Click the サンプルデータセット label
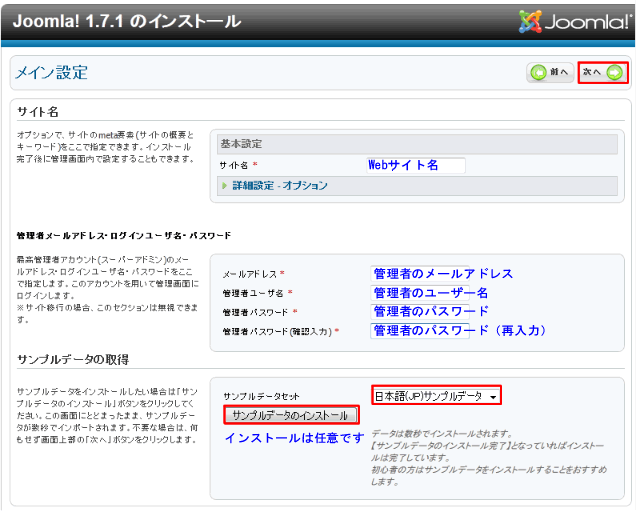Viewport: 636px width, 511px height. (x=261, y=396)
